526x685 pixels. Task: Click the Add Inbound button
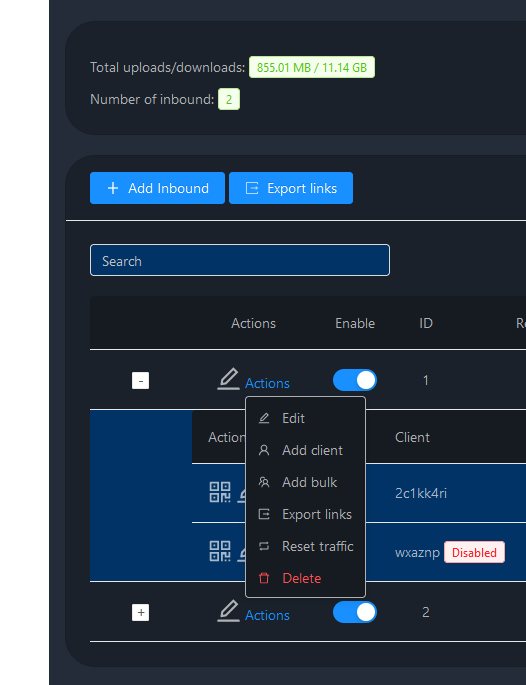point(157,188)
